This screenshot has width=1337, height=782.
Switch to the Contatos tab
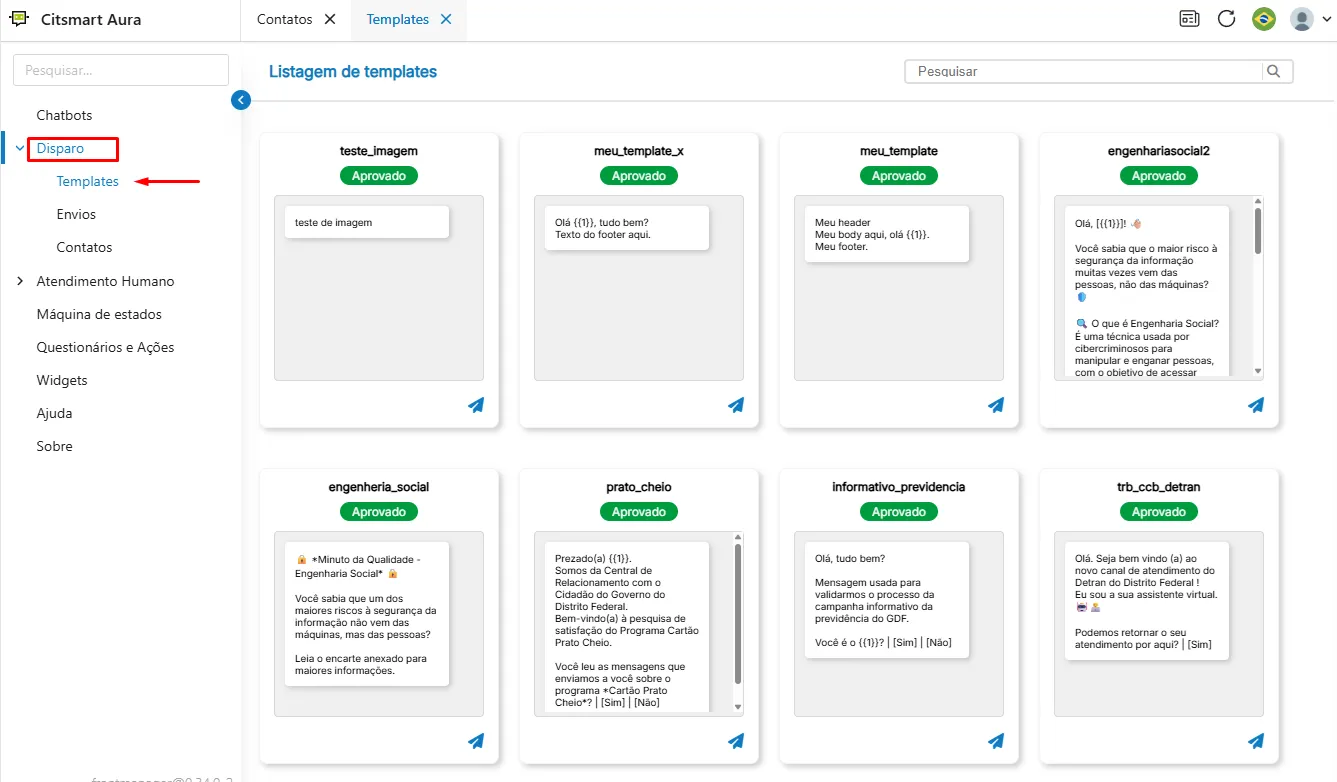(x=285, y=19)
